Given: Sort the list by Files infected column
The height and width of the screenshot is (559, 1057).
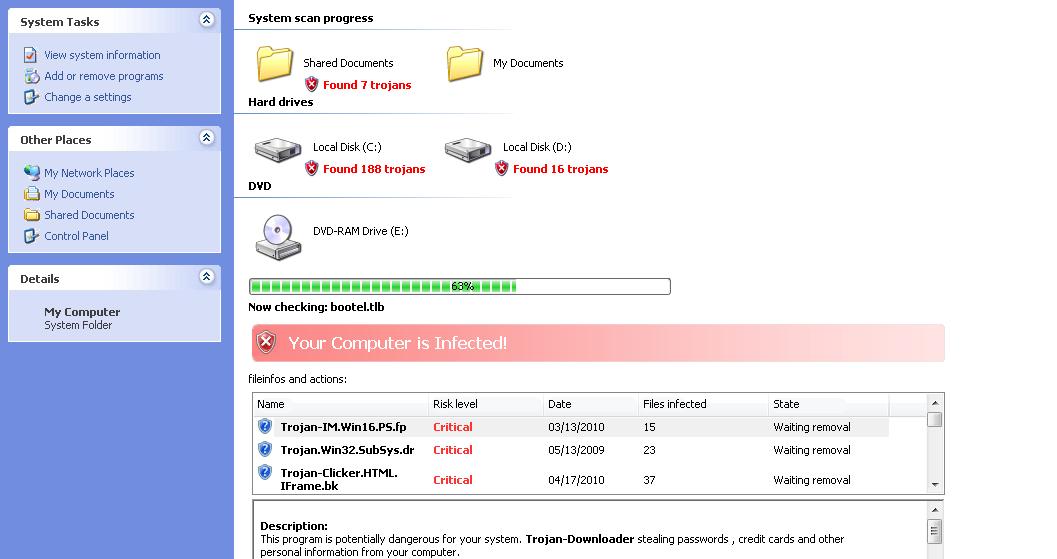Looking at the screenshot, I should pos(674,404).
